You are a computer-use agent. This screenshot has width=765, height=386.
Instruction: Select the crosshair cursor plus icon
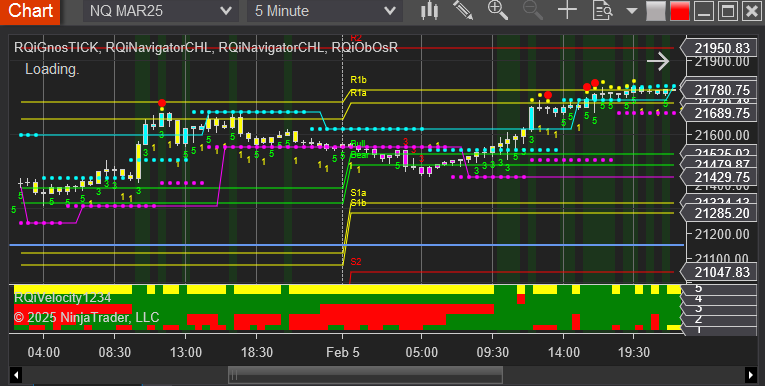pos(567,10)
